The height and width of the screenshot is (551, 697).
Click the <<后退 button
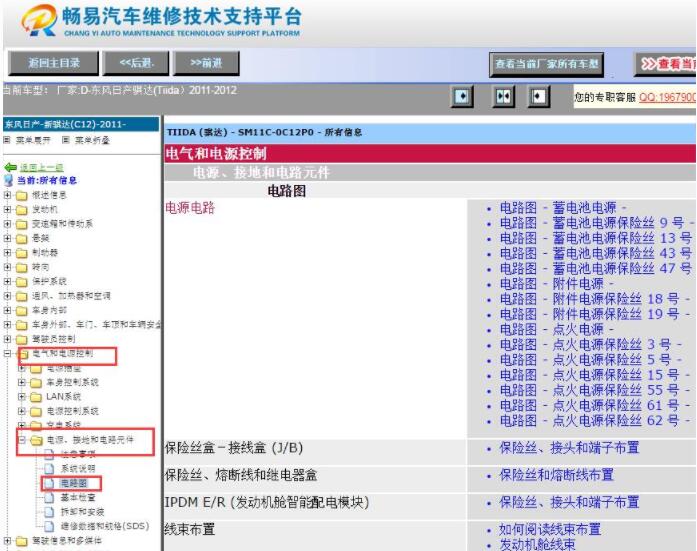click(136, 63)
